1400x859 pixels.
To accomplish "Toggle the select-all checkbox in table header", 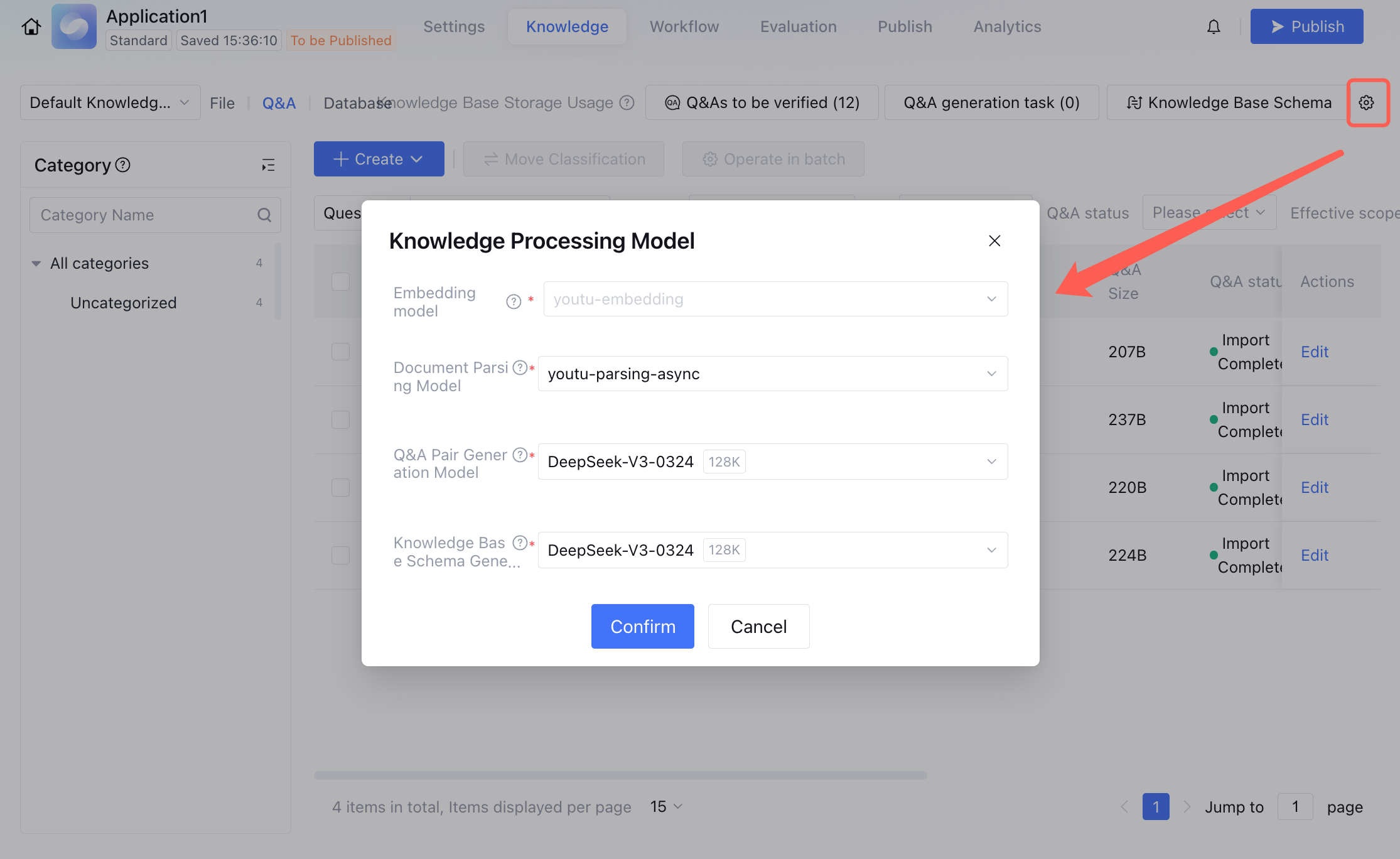I will (x=340, y=281).
